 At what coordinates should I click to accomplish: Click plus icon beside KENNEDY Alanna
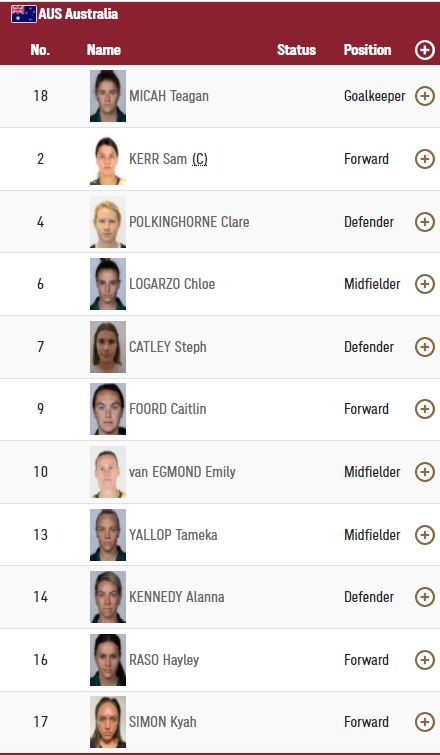[425, 597]
